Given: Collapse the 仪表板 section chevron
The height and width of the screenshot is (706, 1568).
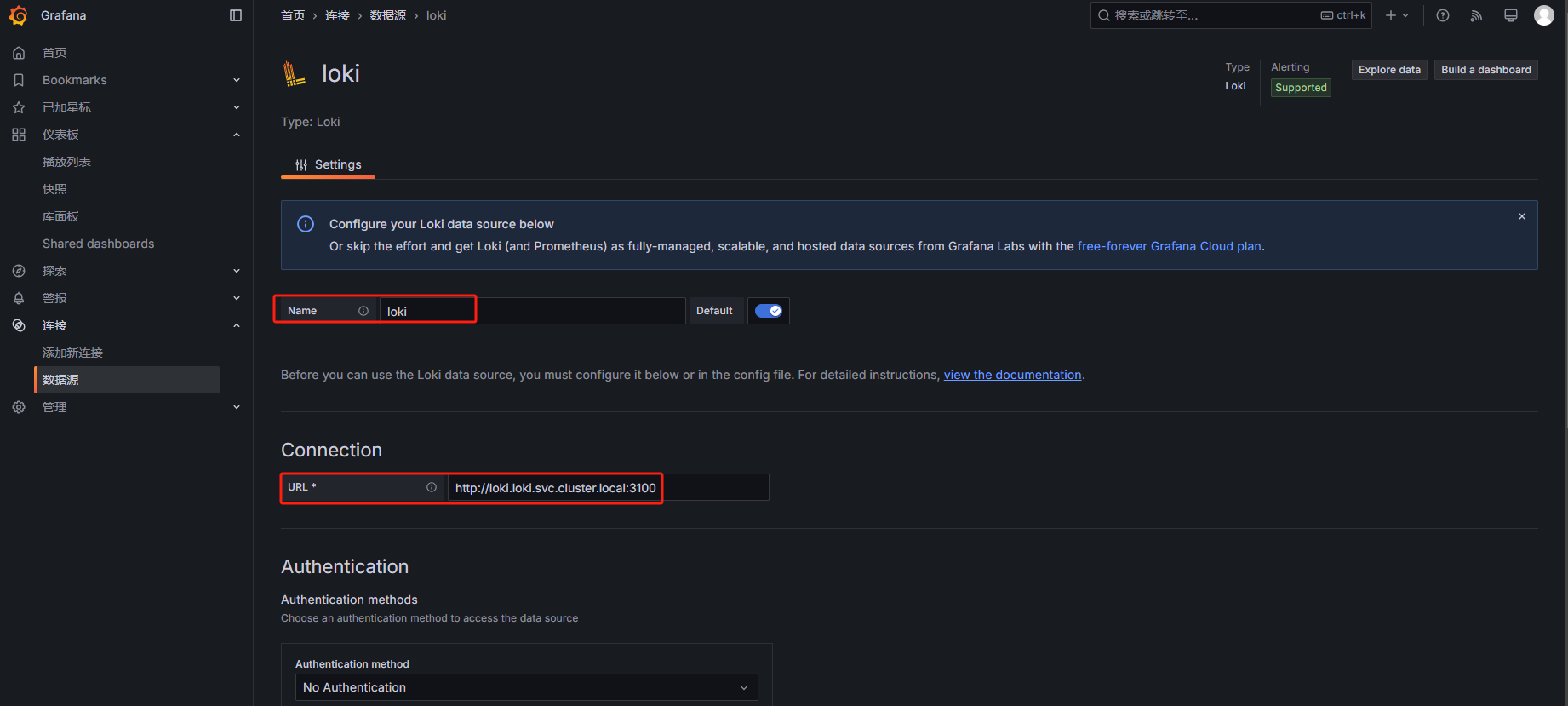Looking at the screenshot, I should [x=237, y=135].
